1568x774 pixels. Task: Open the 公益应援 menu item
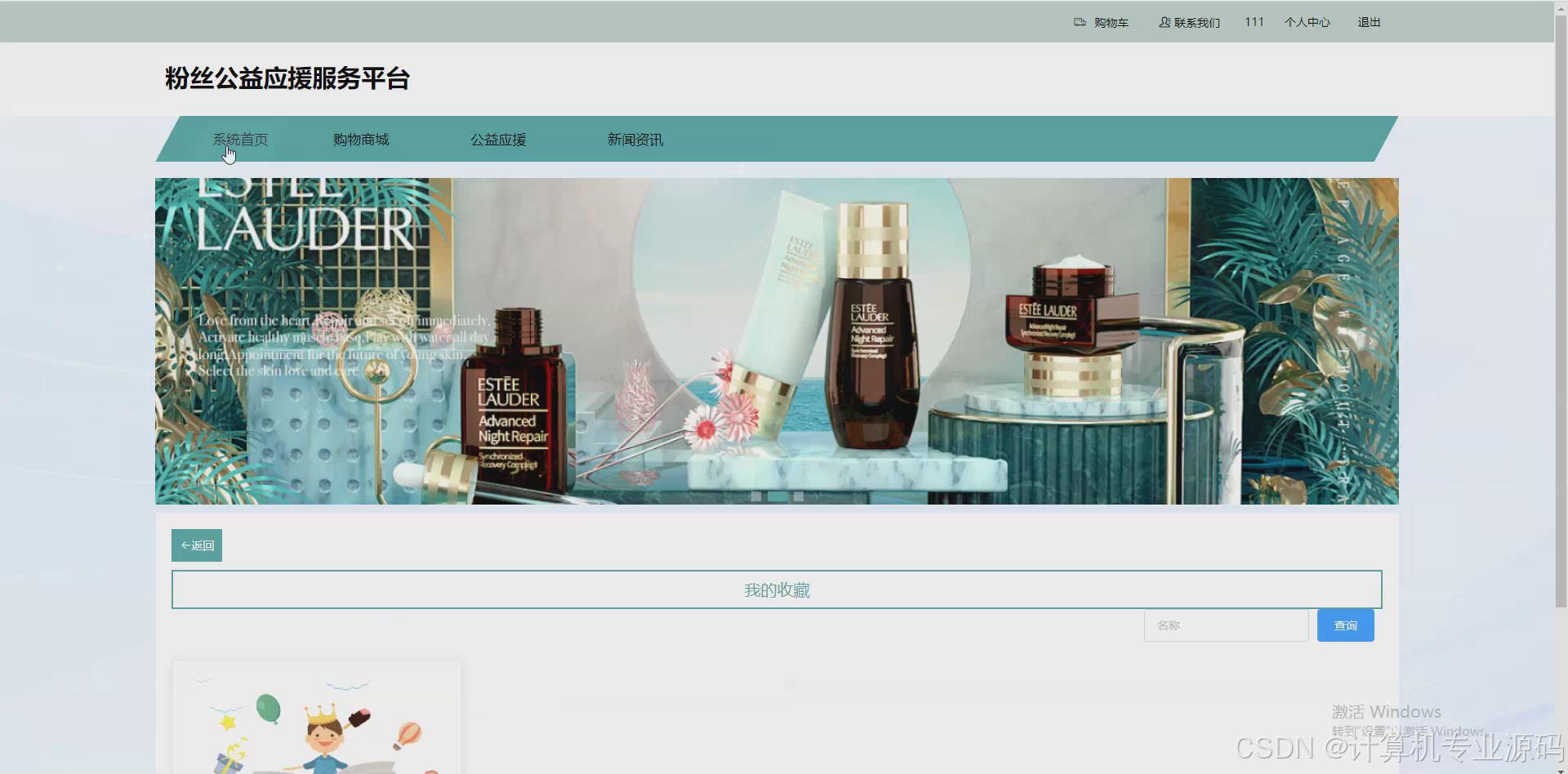point(498,140)
